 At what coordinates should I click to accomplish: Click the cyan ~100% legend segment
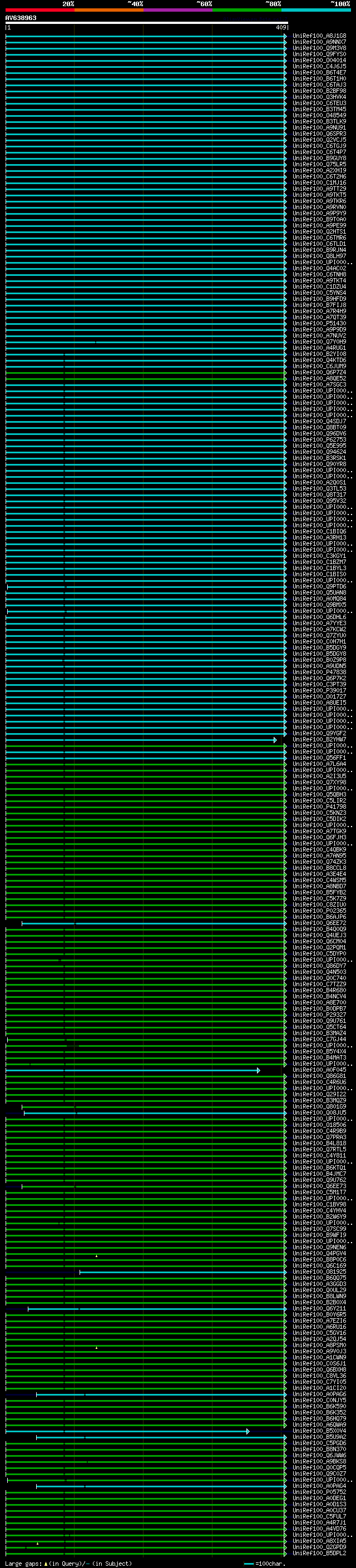point(316,10)
